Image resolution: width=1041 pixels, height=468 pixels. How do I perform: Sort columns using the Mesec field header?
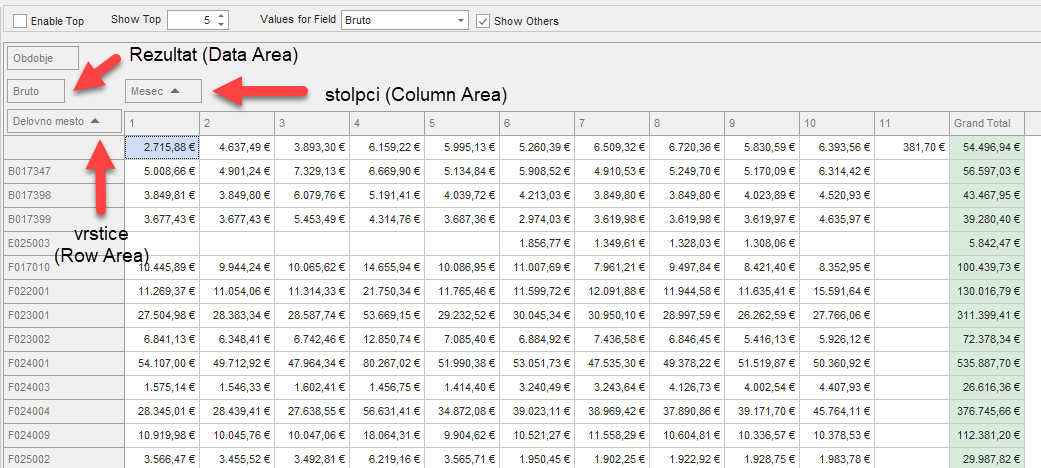163,91
